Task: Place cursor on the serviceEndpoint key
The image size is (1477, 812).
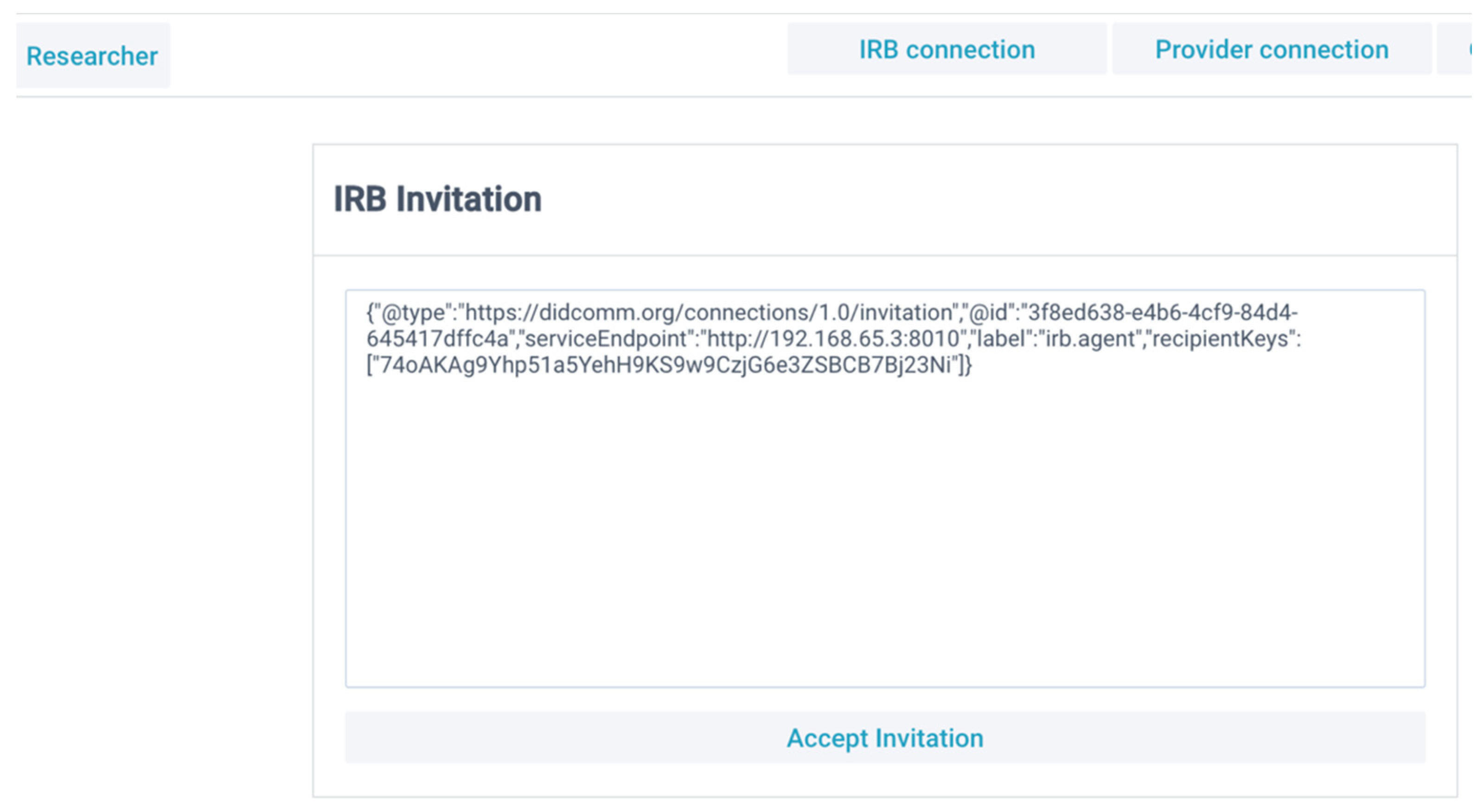Action: click(606, 339)
